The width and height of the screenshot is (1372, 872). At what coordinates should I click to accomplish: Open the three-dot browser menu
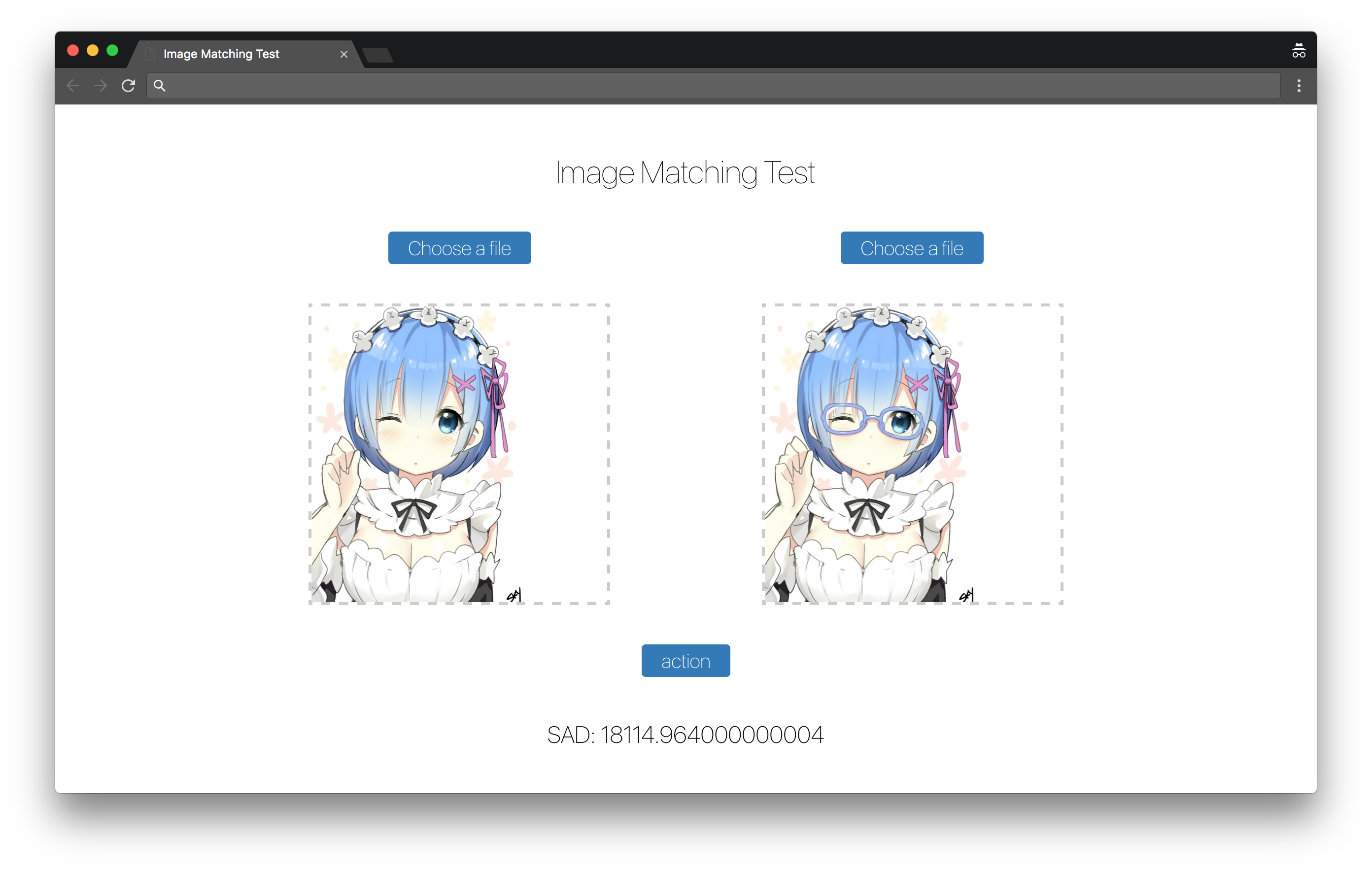[x=1299, y=86]
